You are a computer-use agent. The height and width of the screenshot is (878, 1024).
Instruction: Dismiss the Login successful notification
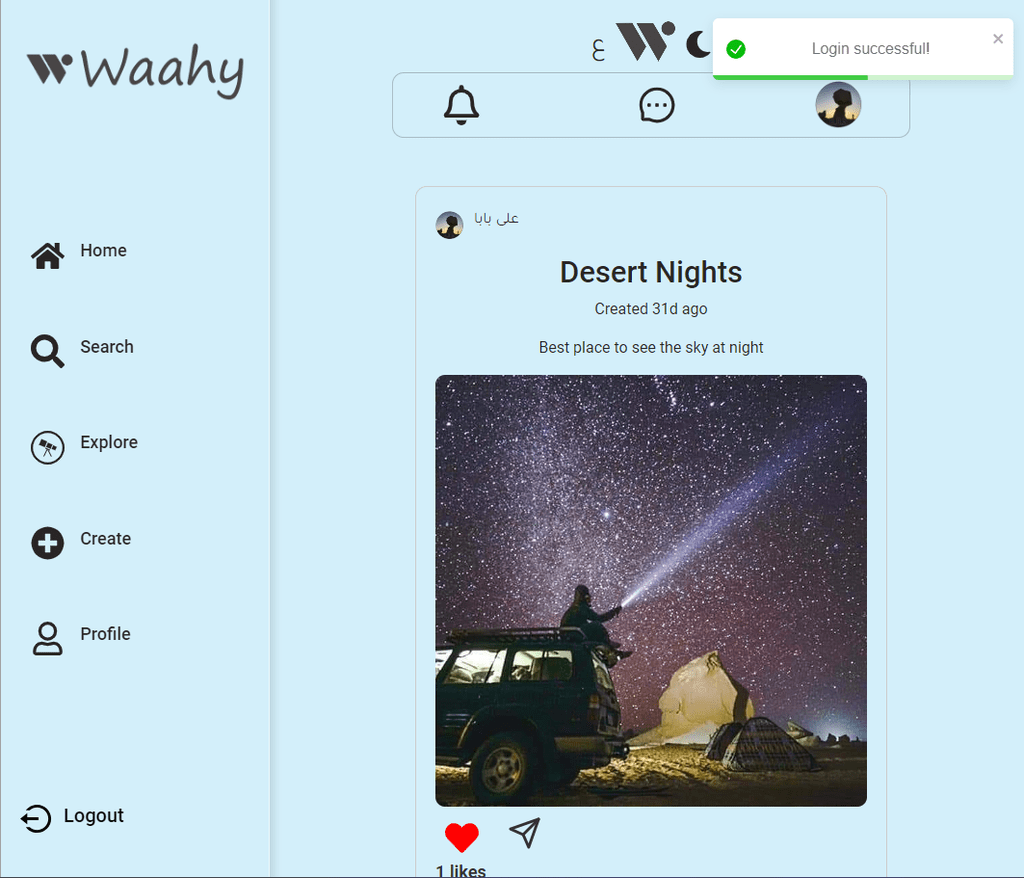[997, 39]
